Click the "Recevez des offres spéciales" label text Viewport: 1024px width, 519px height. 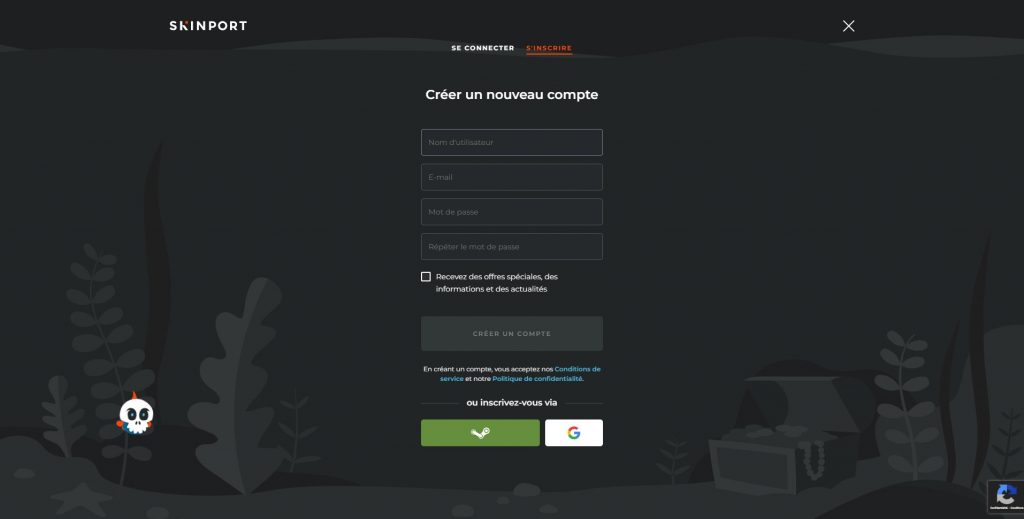pos(496,283)
